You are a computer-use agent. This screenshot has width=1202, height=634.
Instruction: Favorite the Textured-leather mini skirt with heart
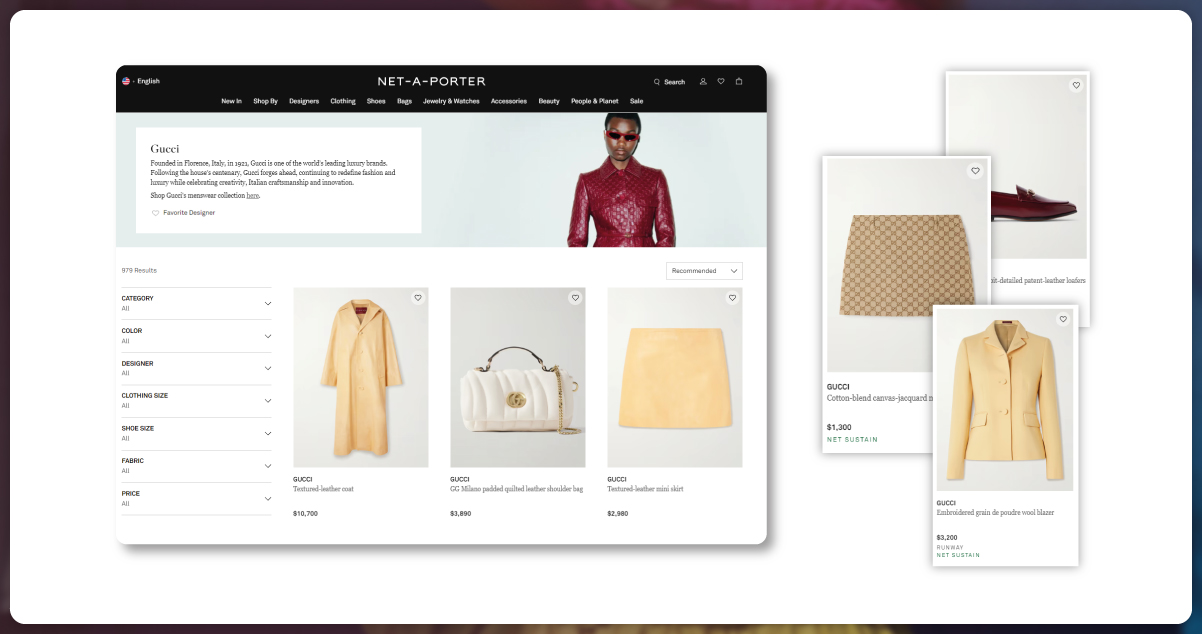coord(732,298)
